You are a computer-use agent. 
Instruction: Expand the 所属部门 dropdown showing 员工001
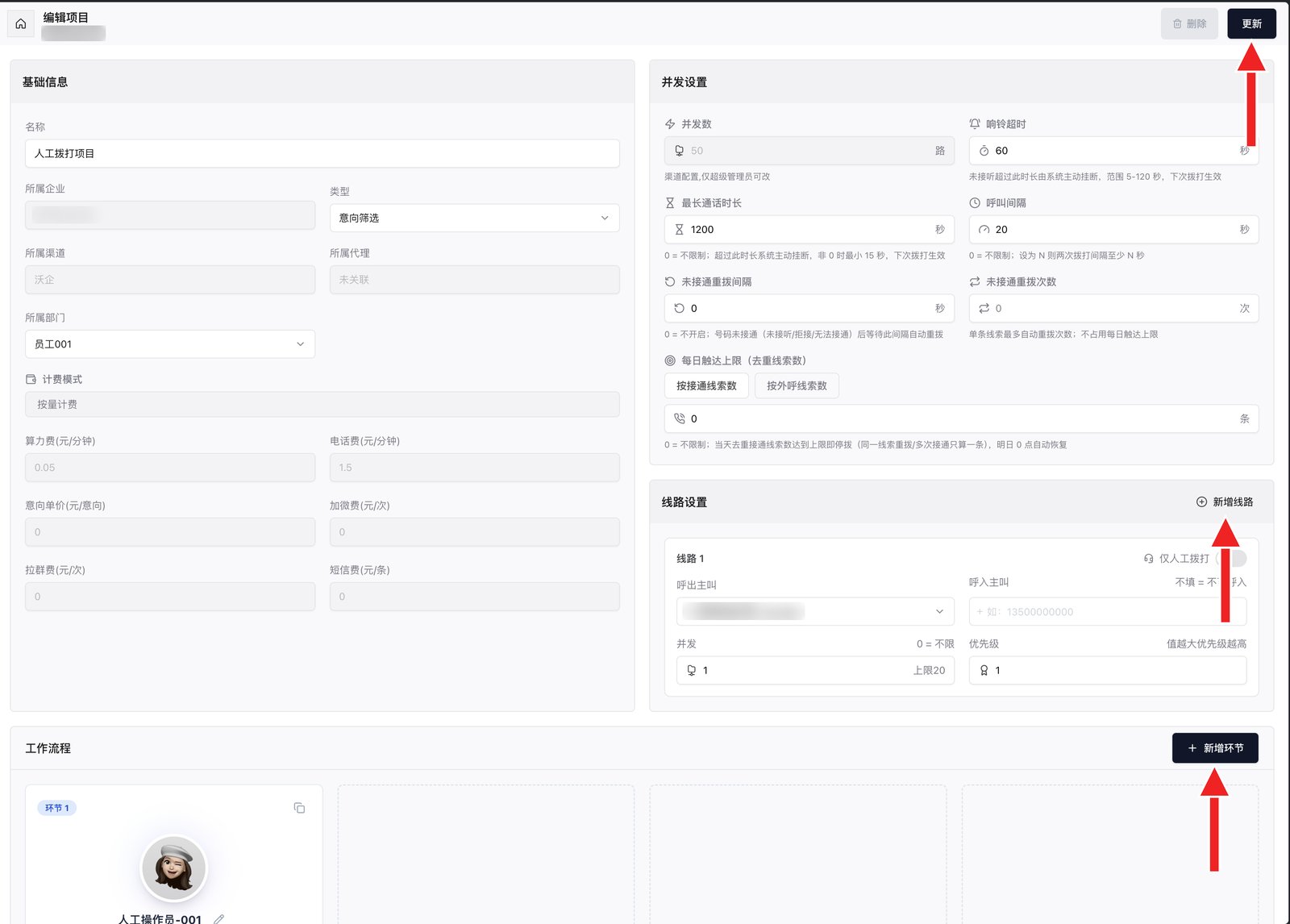click(x=170, y=344)
